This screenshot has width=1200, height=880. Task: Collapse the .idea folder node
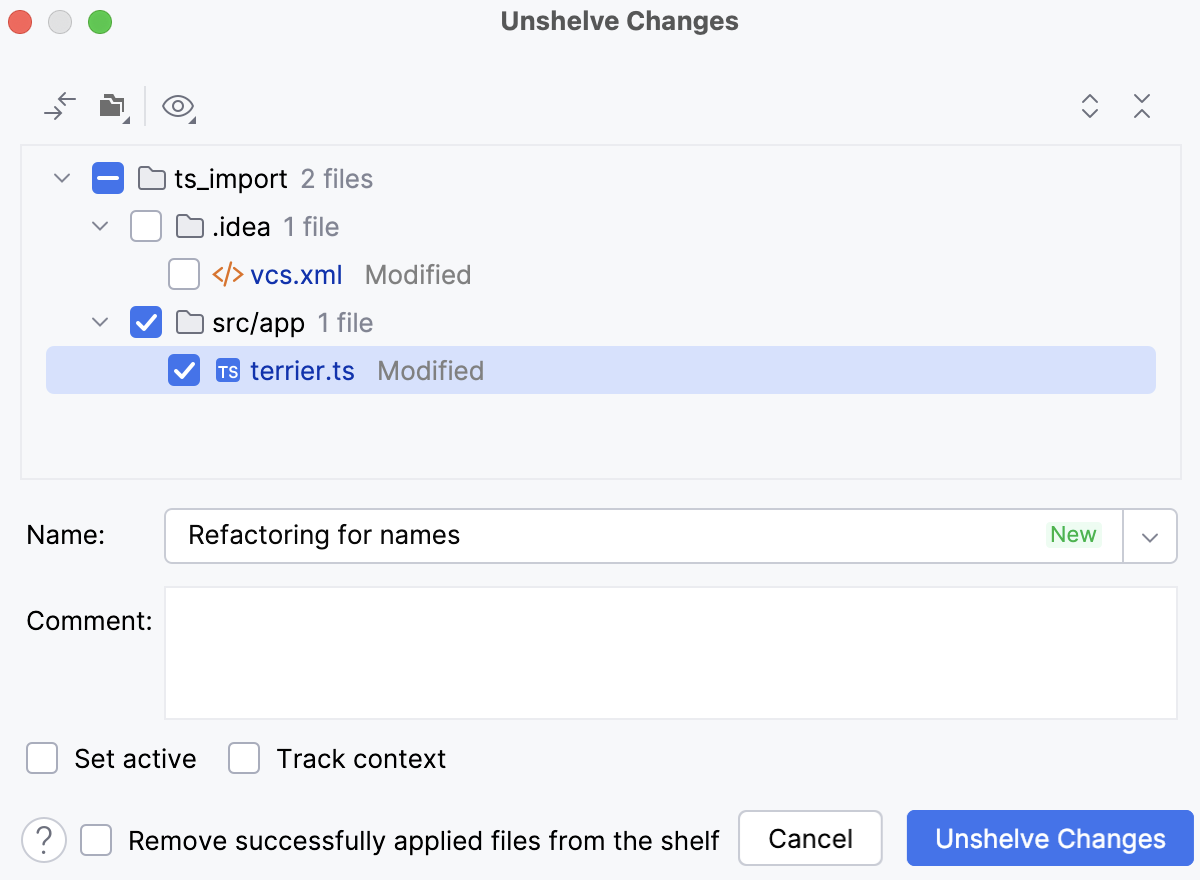99,226
